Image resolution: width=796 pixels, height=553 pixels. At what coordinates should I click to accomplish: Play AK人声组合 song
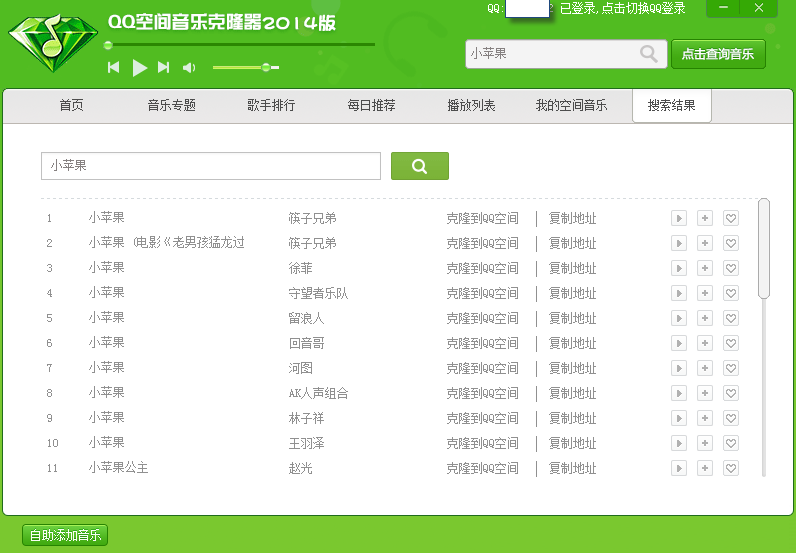pos(679,393)
